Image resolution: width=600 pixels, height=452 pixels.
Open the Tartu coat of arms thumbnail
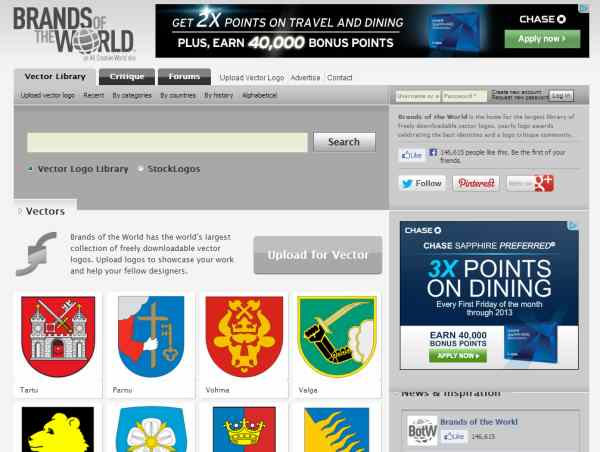58,336
